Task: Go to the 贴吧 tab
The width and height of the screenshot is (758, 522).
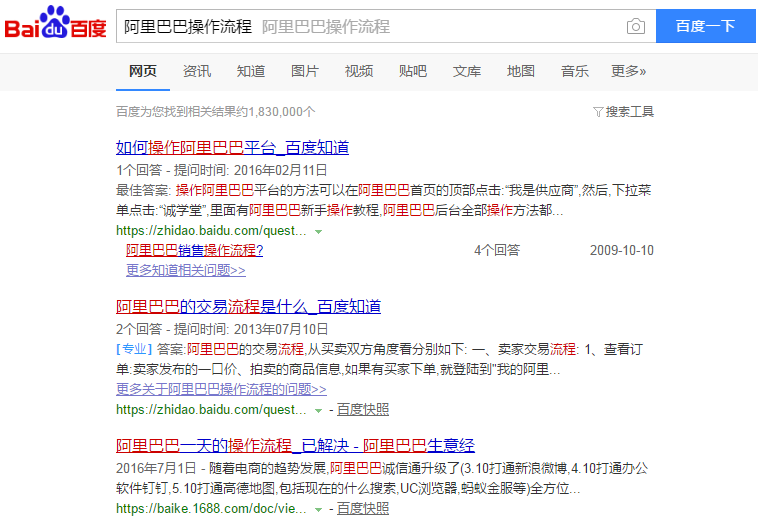Action: pos(413,71)
